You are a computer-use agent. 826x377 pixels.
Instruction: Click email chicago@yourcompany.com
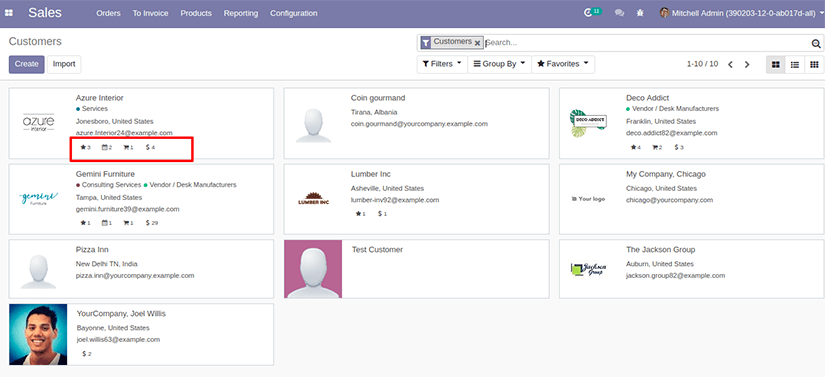point(670,200)
